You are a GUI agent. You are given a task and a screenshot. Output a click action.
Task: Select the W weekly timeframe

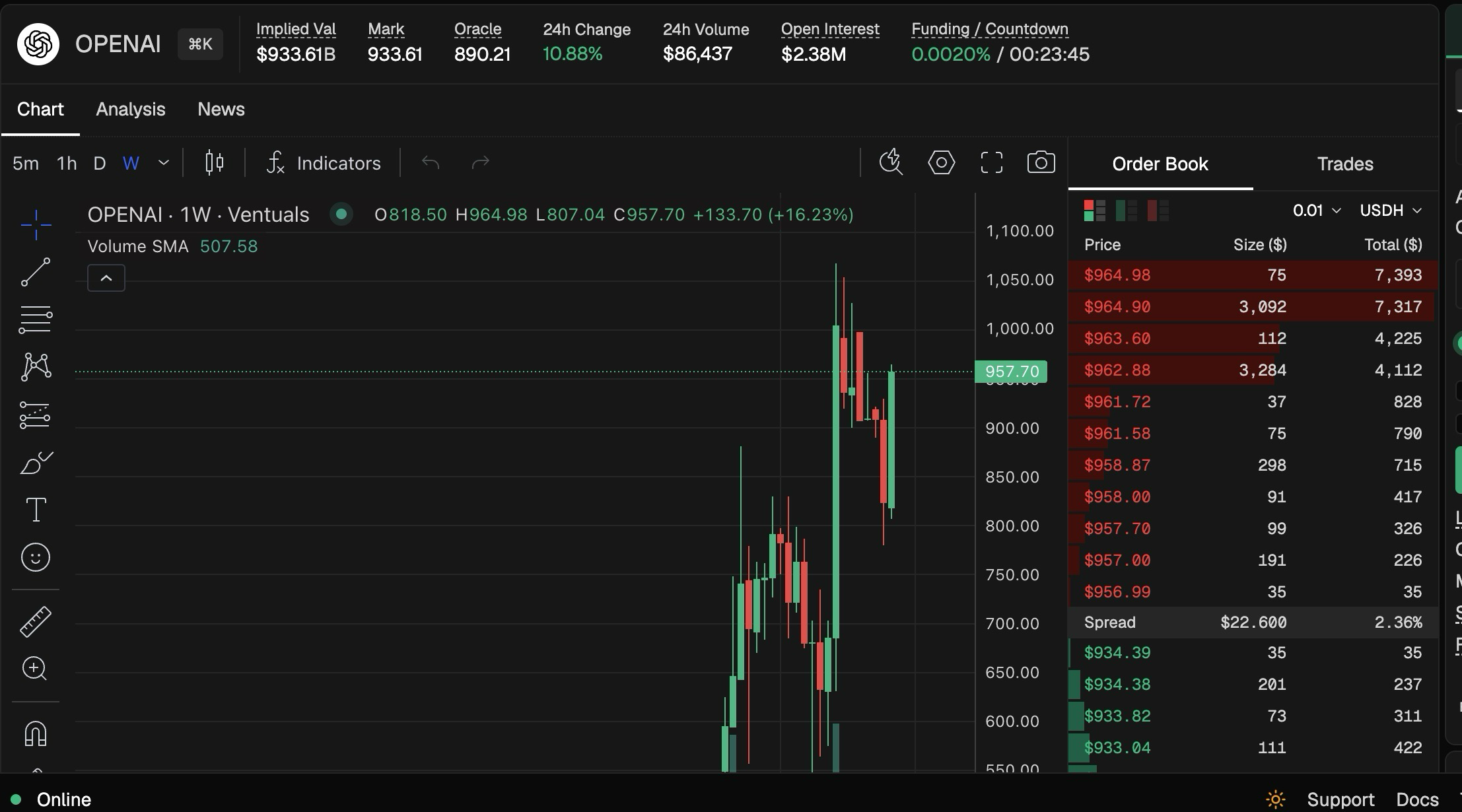point(131,163)
